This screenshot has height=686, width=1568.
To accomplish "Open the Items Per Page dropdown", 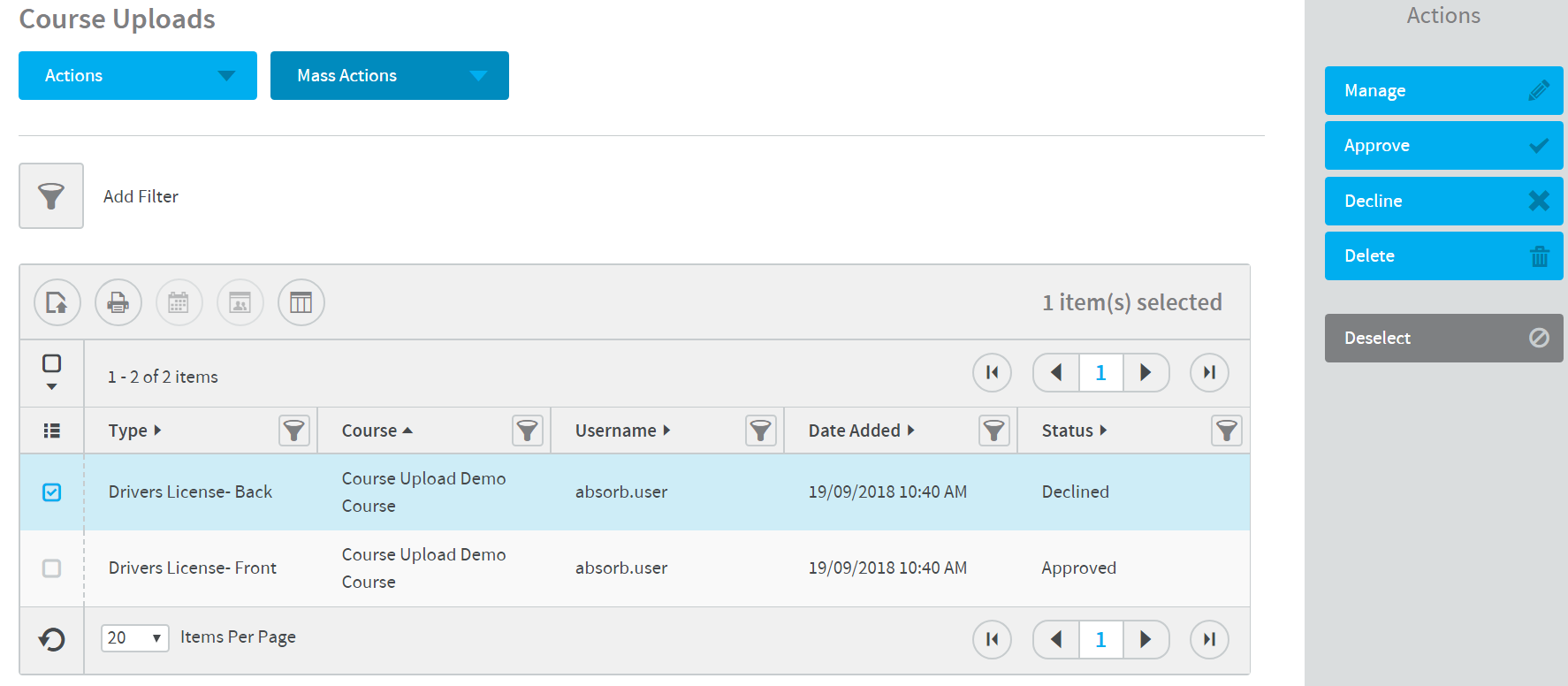I will click(x=135, y=637).
